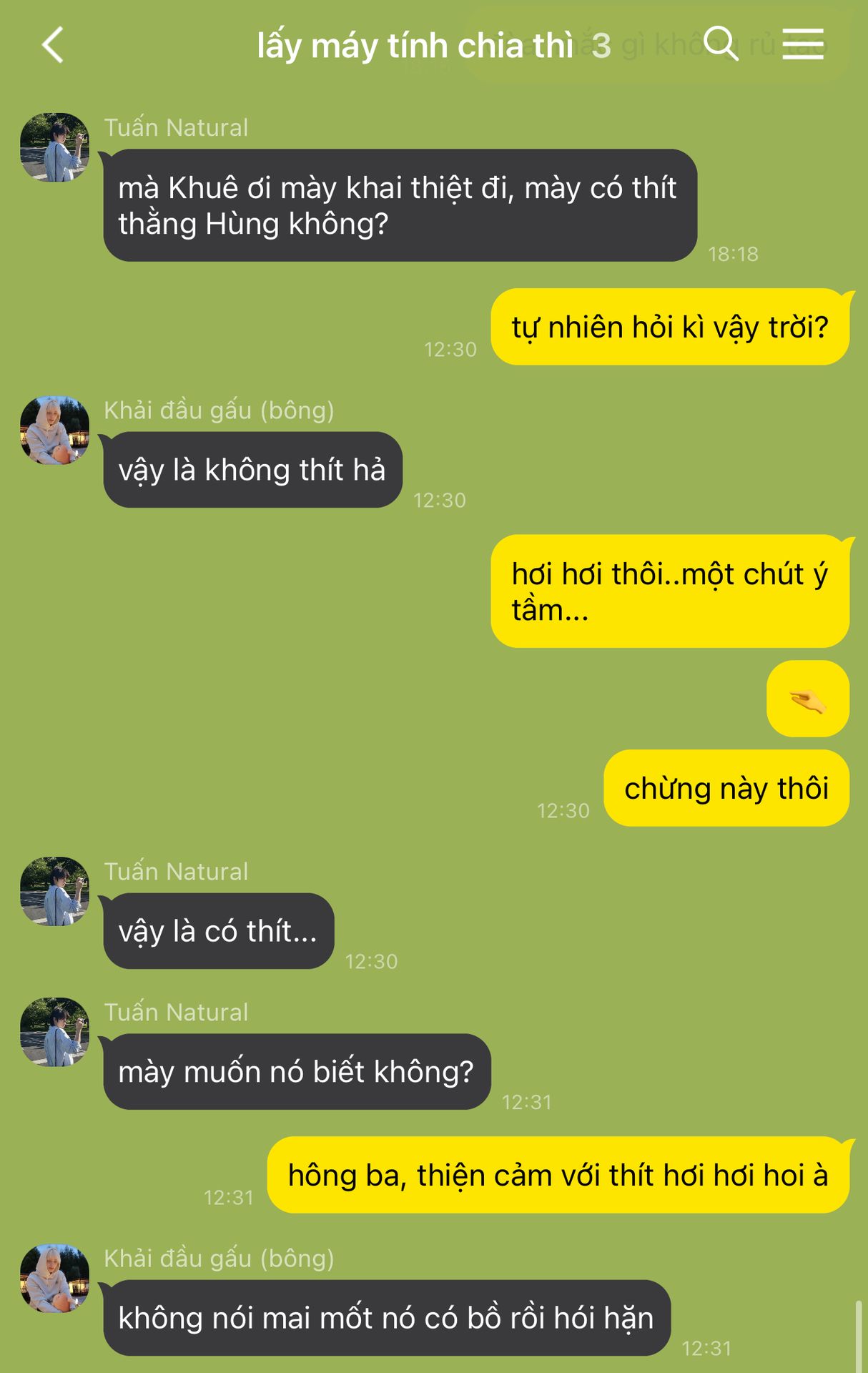Tap the group title 'lấy máy tính chia thì'
868x1373 pixels.
(415, 46)
